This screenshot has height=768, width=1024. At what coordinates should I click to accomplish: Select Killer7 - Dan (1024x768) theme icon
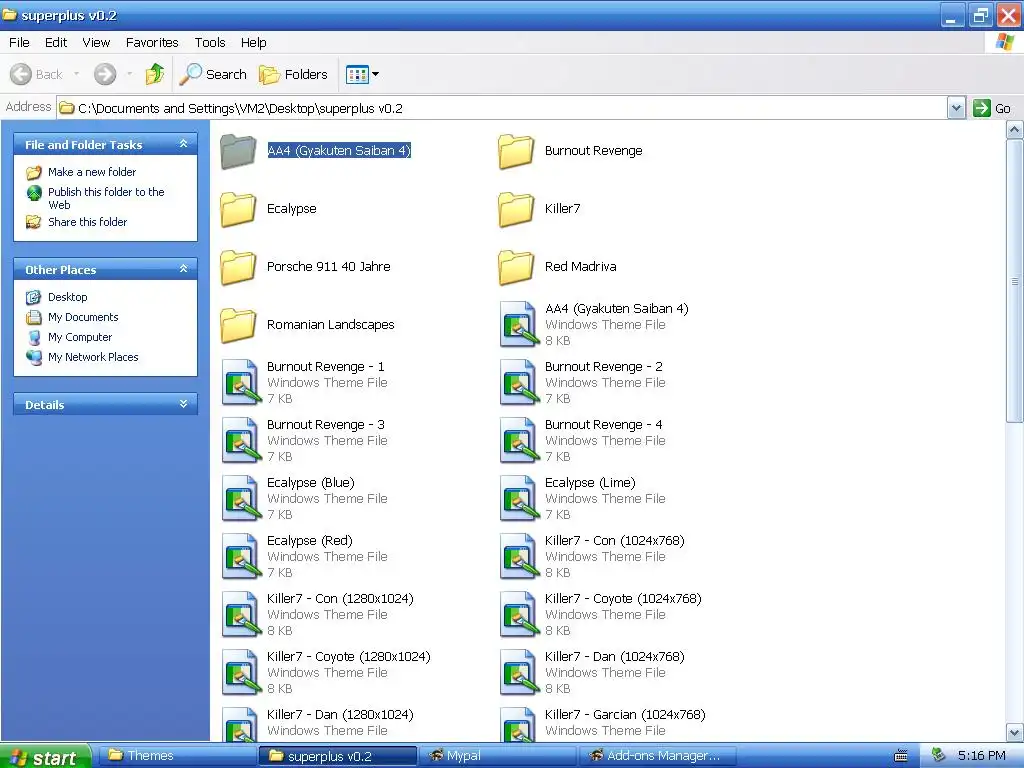click(x=519, y=672)
